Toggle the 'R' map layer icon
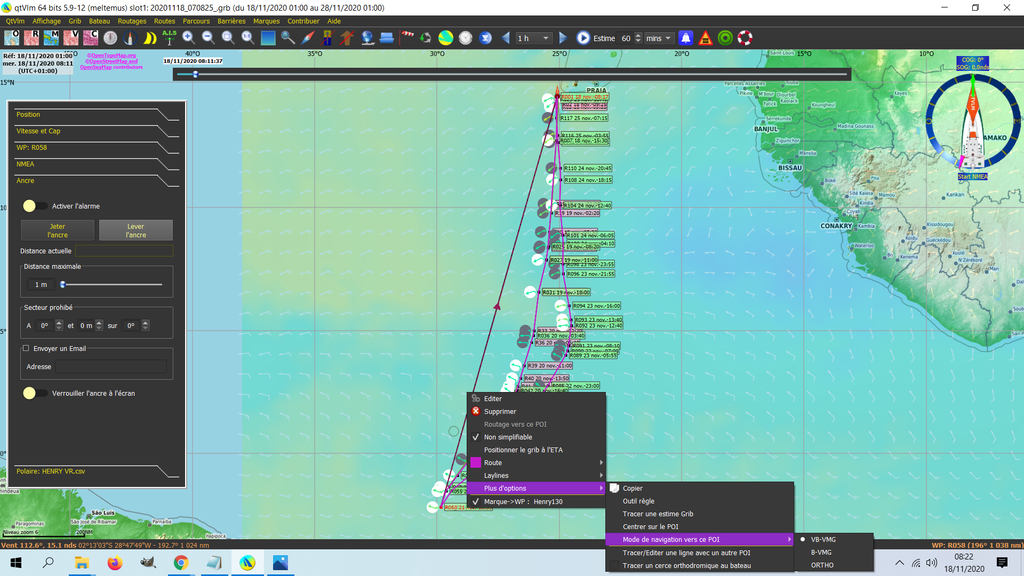The image size is (1024, 576). point(31,38)
